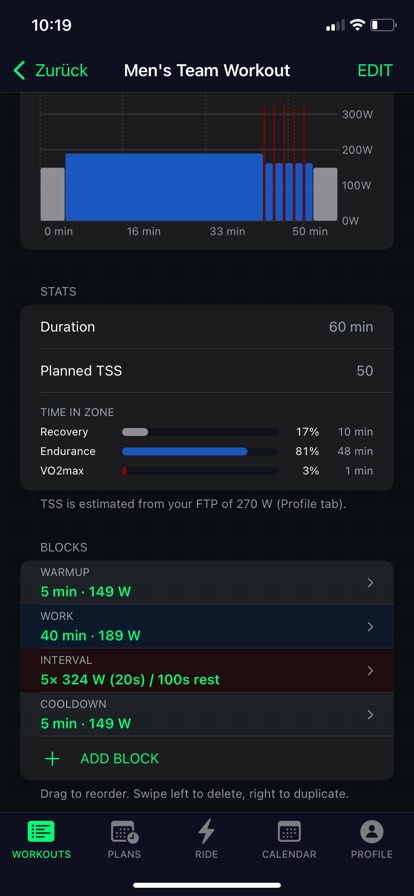Tap the back chevron icon
The width and height of the screenshot is (414, 896).
(x=19, y=71)
